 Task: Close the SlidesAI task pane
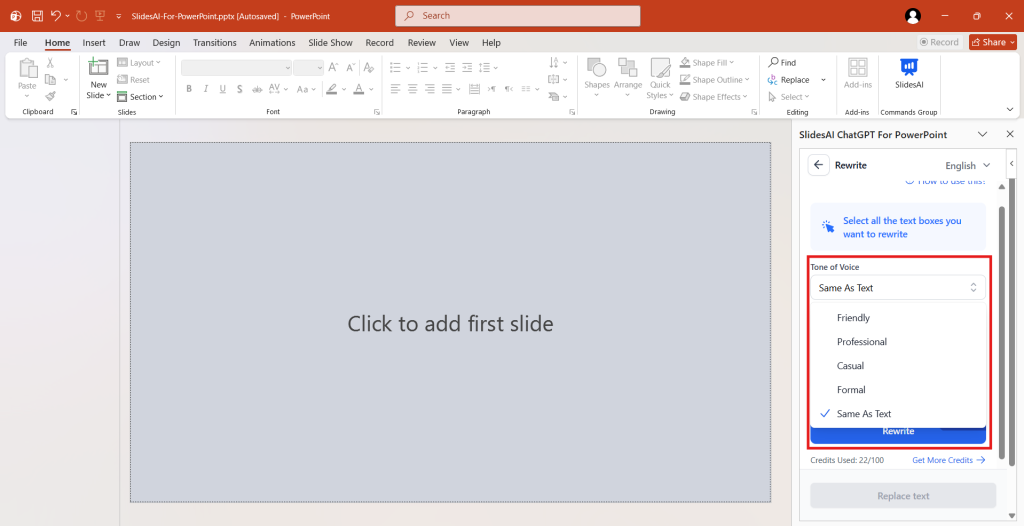coord(1010,135)
